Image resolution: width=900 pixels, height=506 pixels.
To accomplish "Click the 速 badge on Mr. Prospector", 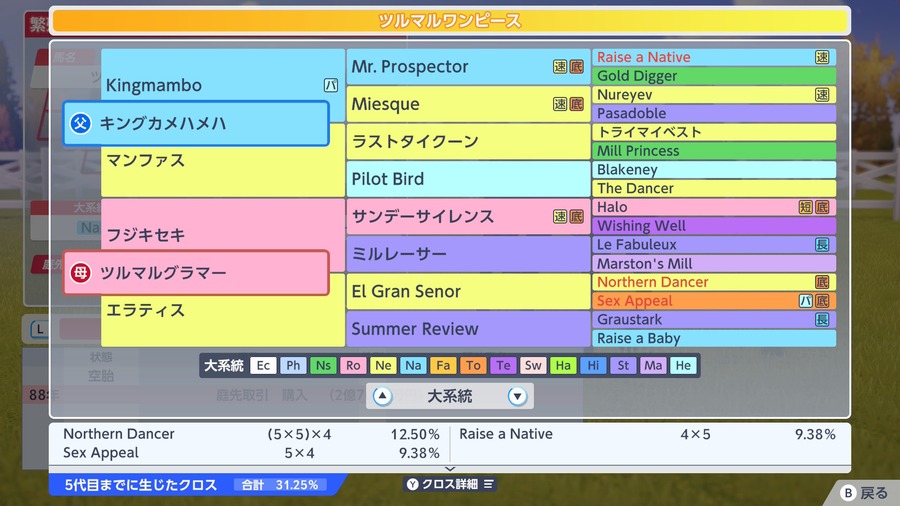I will coord(560,67).
